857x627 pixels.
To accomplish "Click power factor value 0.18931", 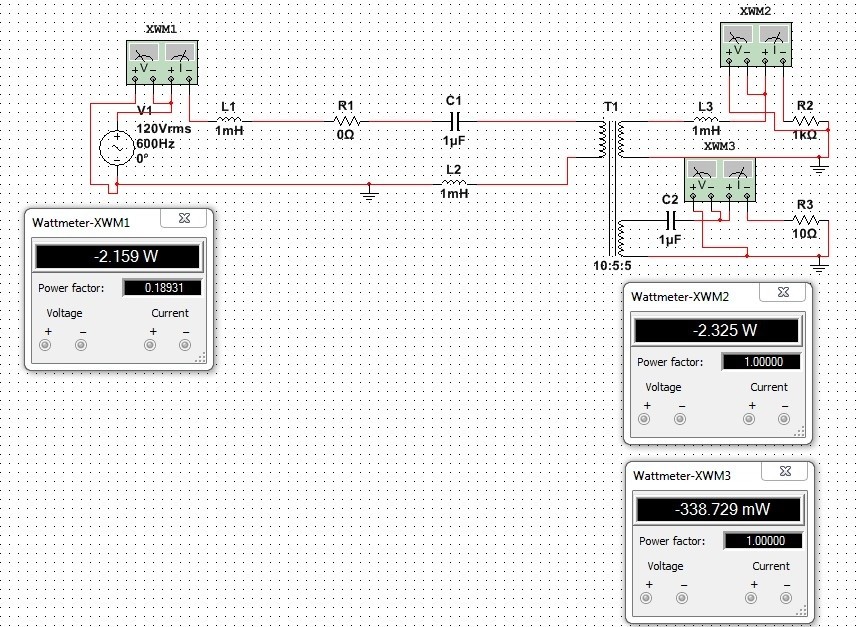I will point(162,288).
